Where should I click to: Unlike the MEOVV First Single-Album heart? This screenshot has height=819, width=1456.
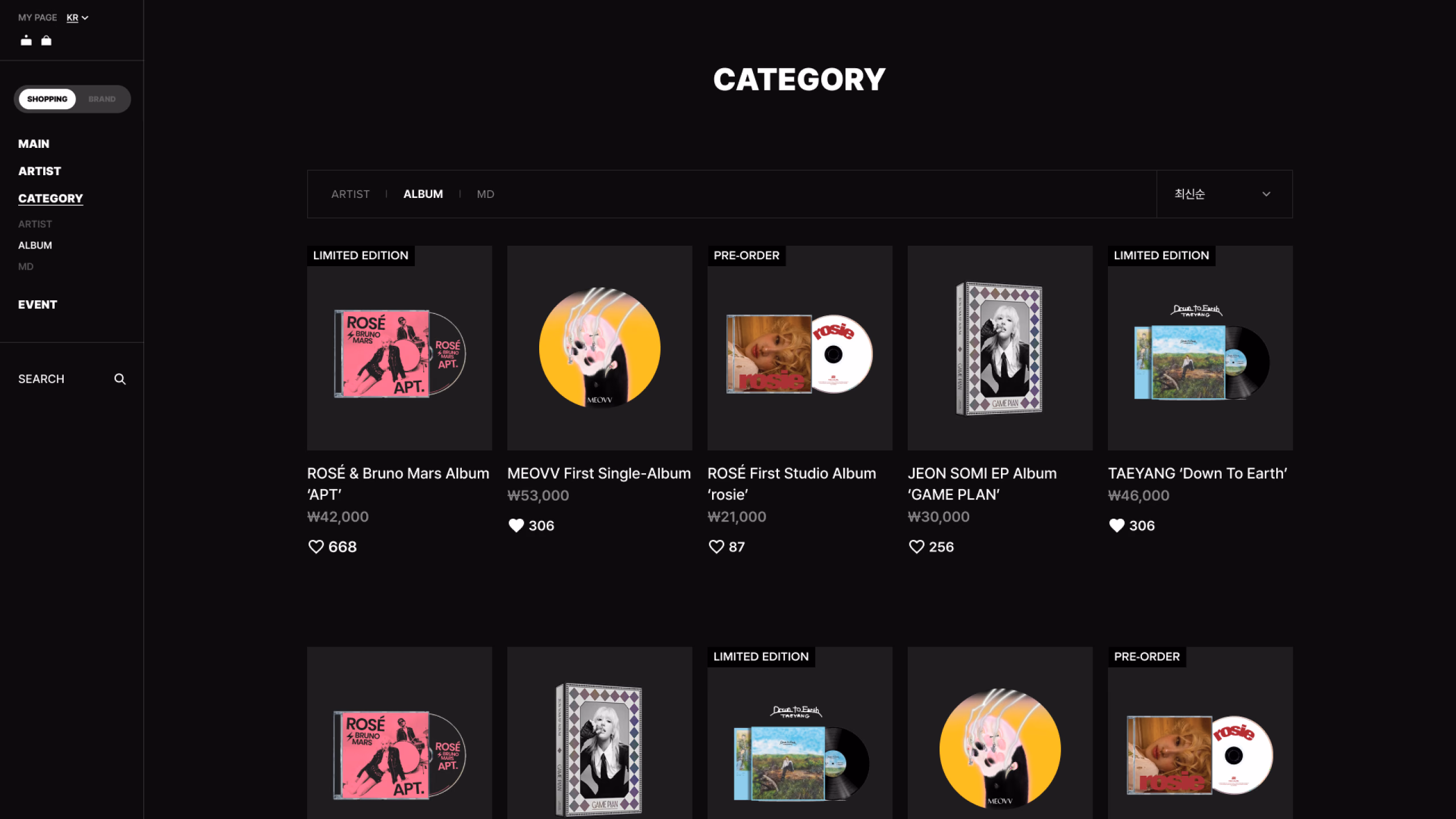point(516,526)
